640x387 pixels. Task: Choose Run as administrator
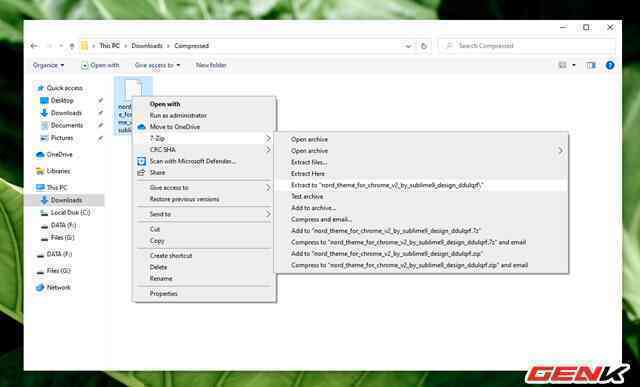pyautogui.click(x=204, y=116)
